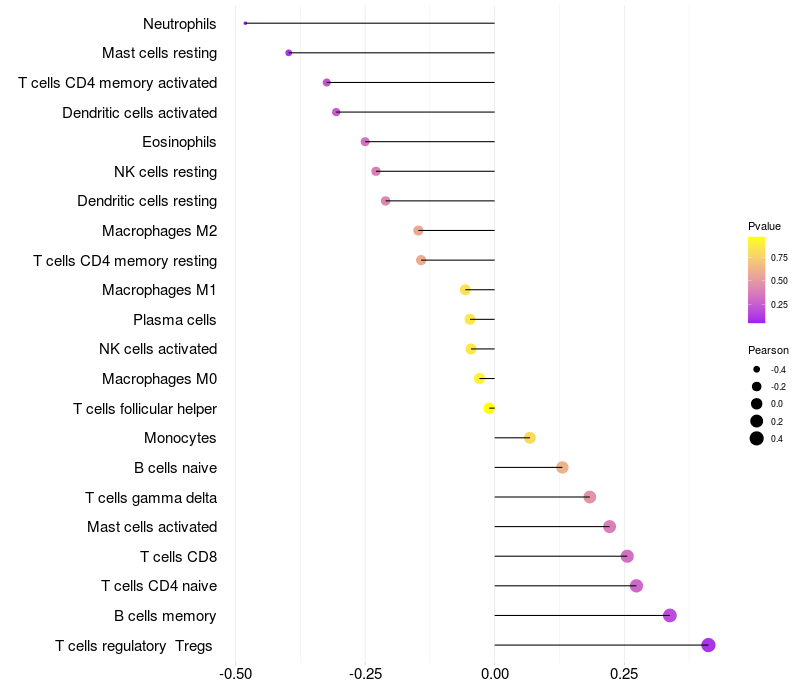Select the T cells gamma delta dot
Screen dimensions: 800x700
590,497
